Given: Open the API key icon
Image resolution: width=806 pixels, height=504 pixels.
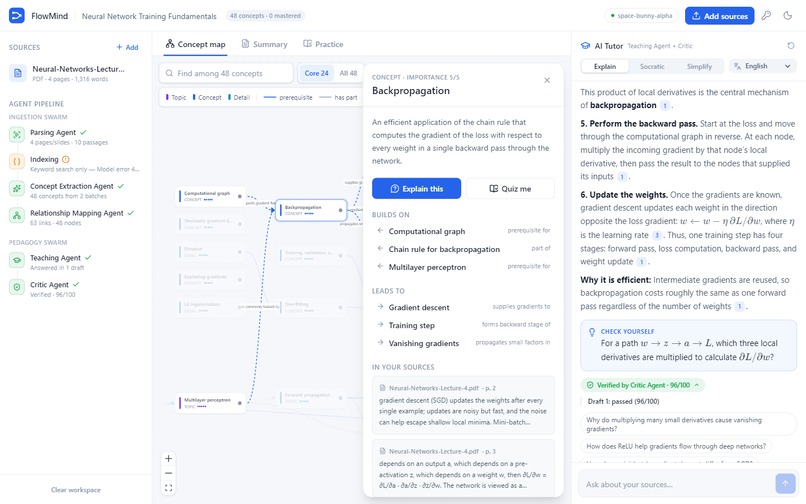Looking at the screenshot, I should pyautogui.click(x=766, y=15).
